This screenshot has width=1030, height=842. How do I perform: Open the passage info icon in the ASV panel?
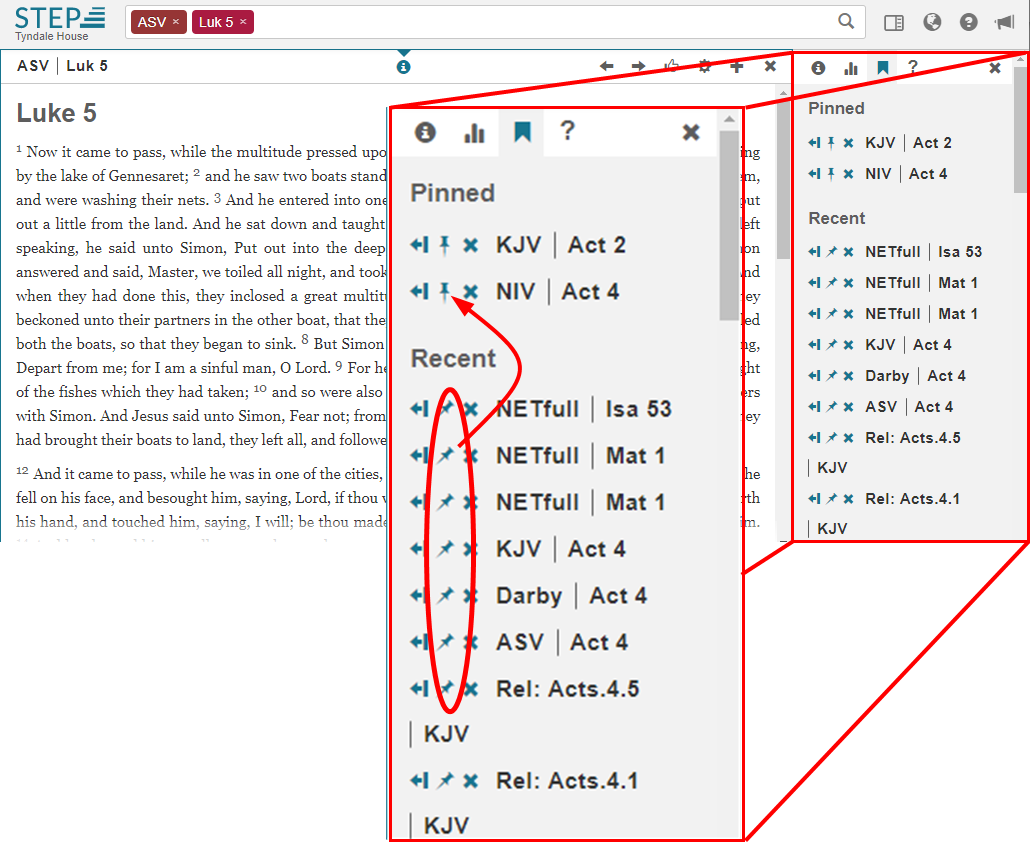click(x=403, y=65)
